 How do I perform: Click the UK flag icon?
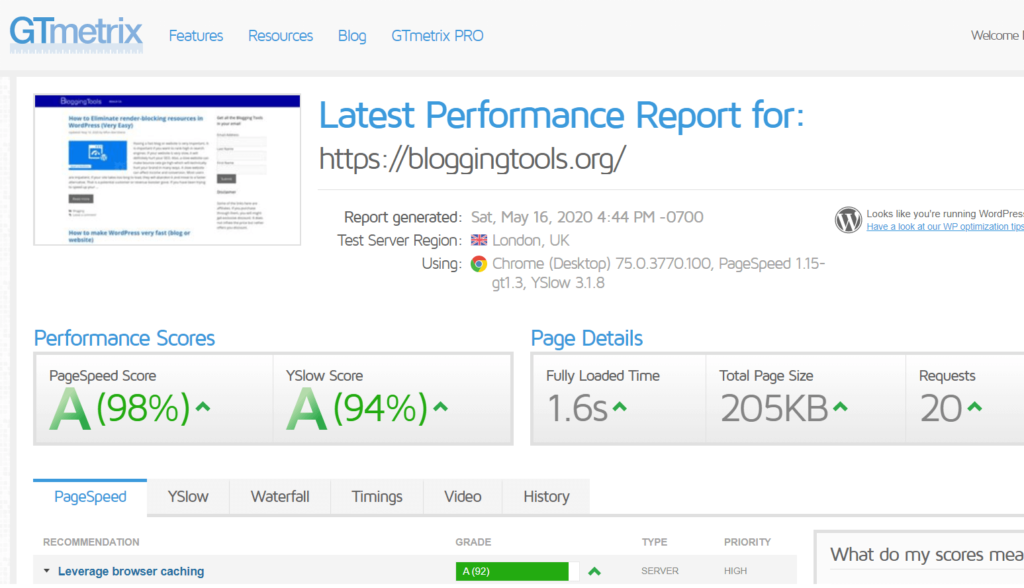coord(479,241)
